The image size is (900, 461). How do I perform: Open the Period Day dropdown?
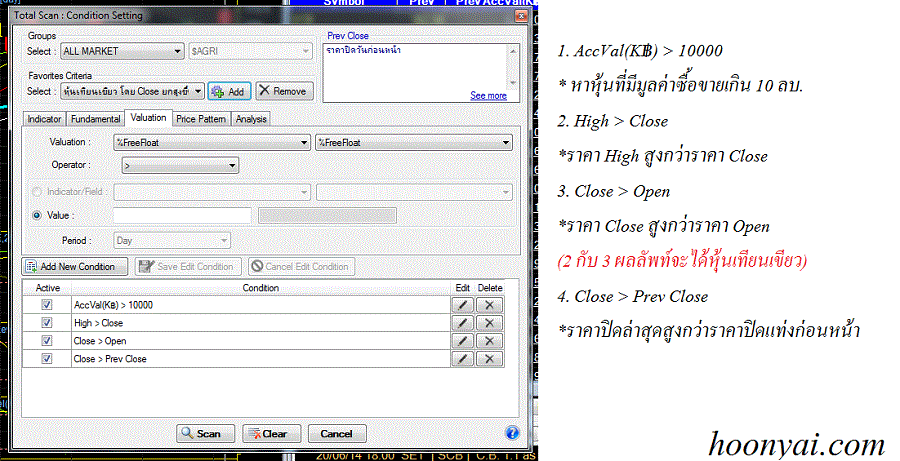(172, 241)
